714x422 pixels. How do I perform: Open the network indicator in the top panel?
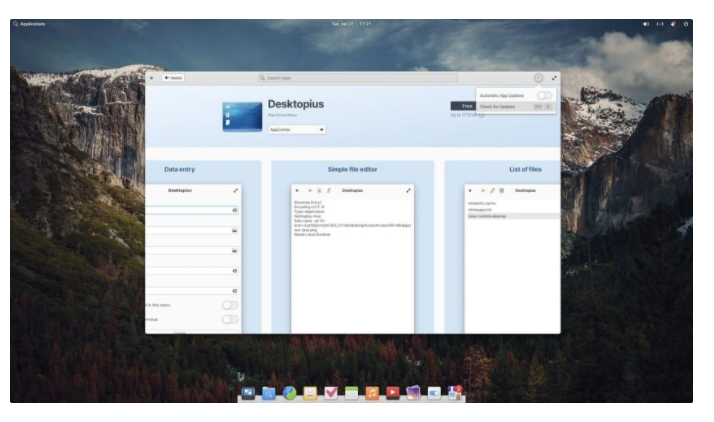coord(660,24)
